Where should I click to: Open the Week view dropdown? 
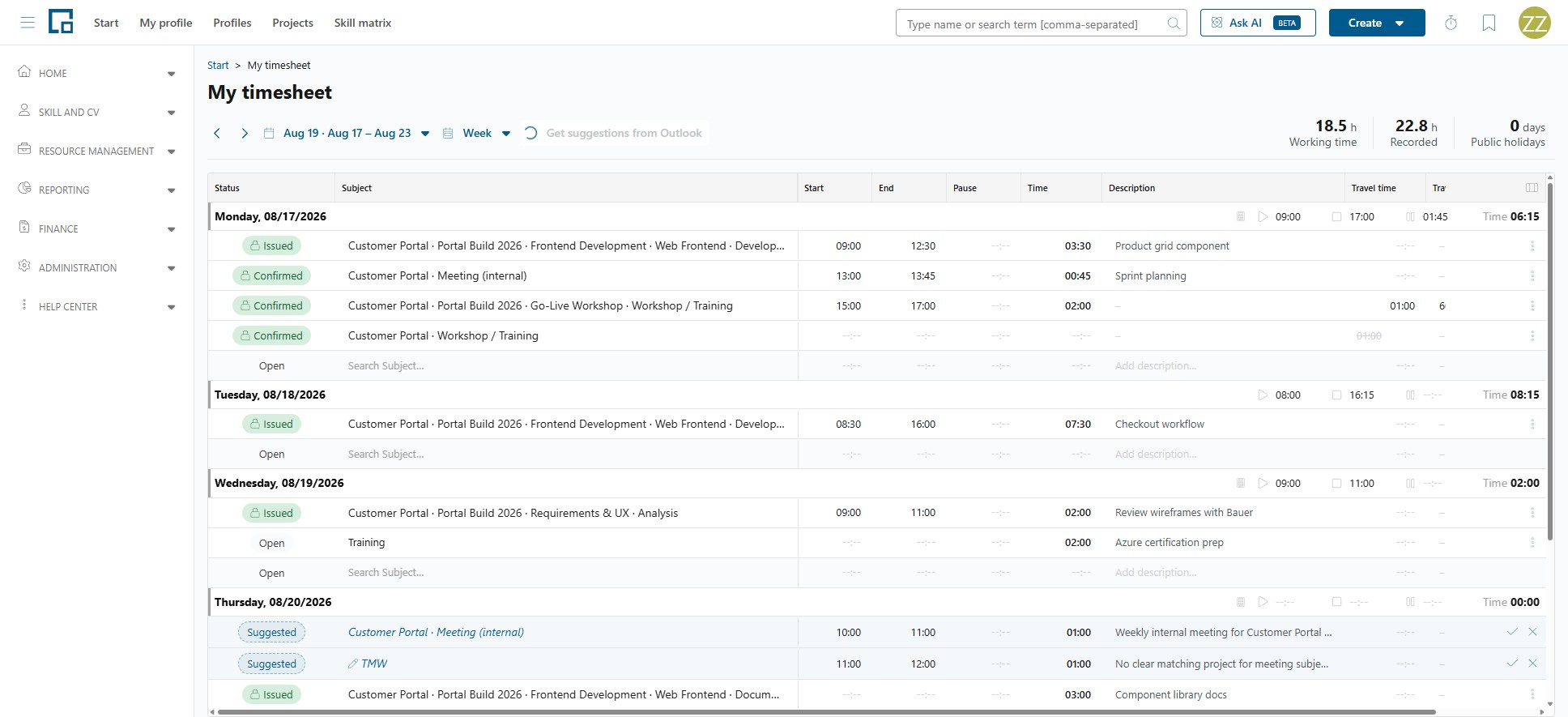coord(477,133)
